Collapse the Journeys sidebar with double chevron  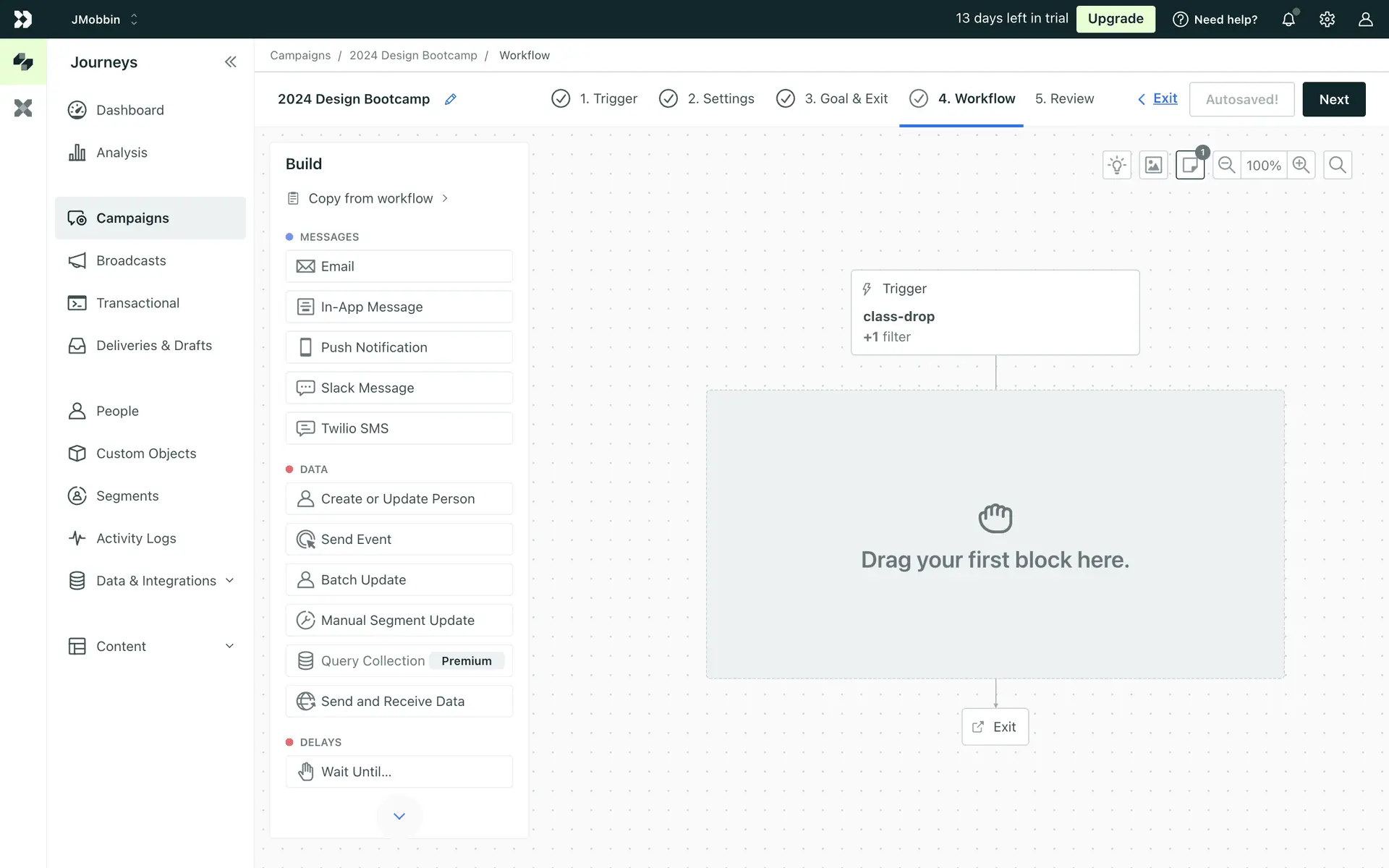pos(231,62)
